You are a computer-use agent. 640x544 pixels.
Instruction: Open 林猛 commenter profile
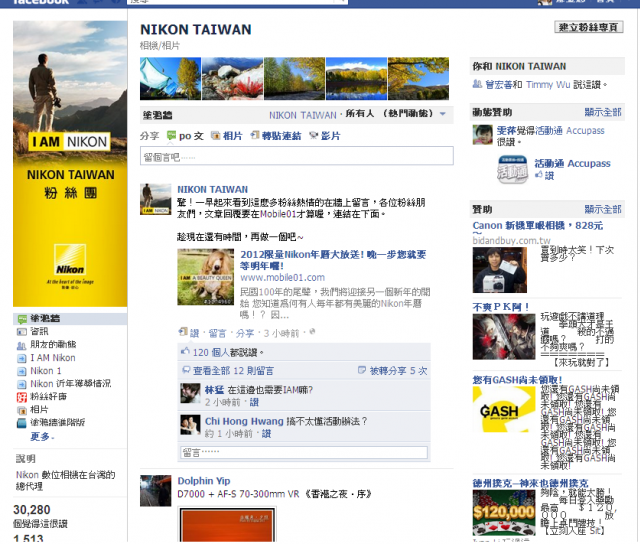coord(214,390)
